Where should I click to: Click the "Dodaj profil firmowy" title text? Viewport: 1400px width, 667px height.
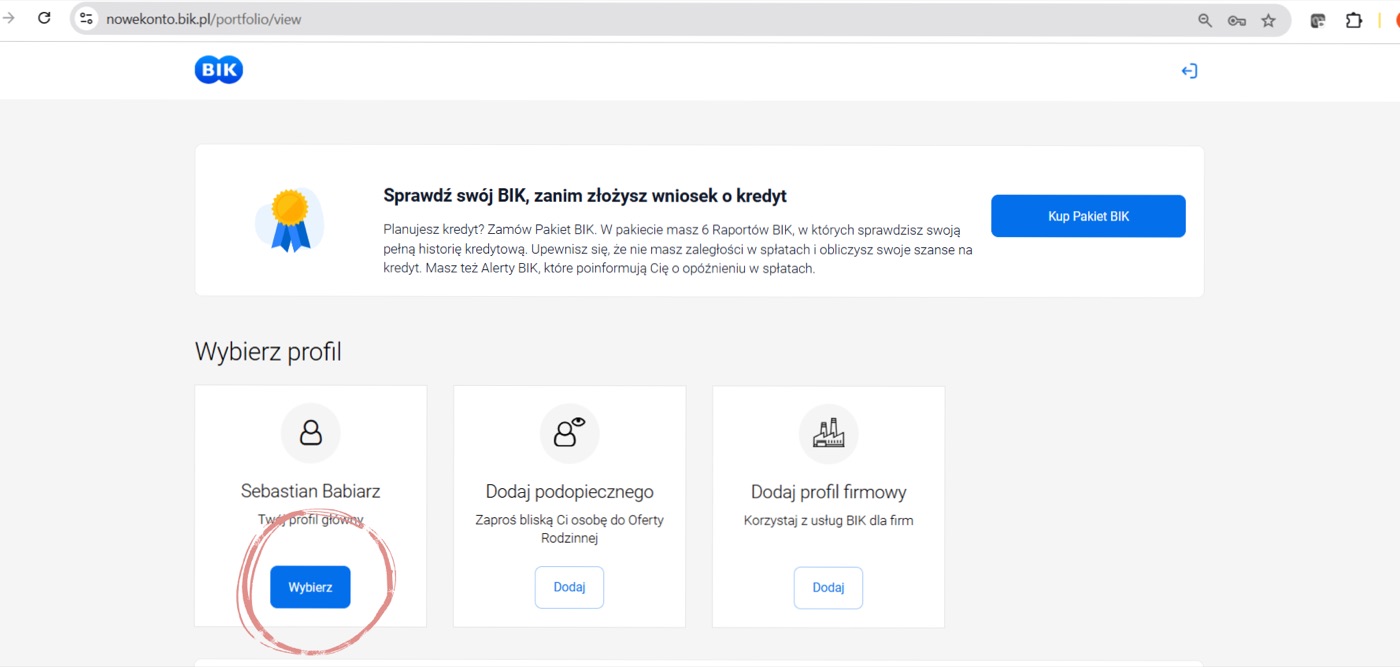click(x=829, y=492)
